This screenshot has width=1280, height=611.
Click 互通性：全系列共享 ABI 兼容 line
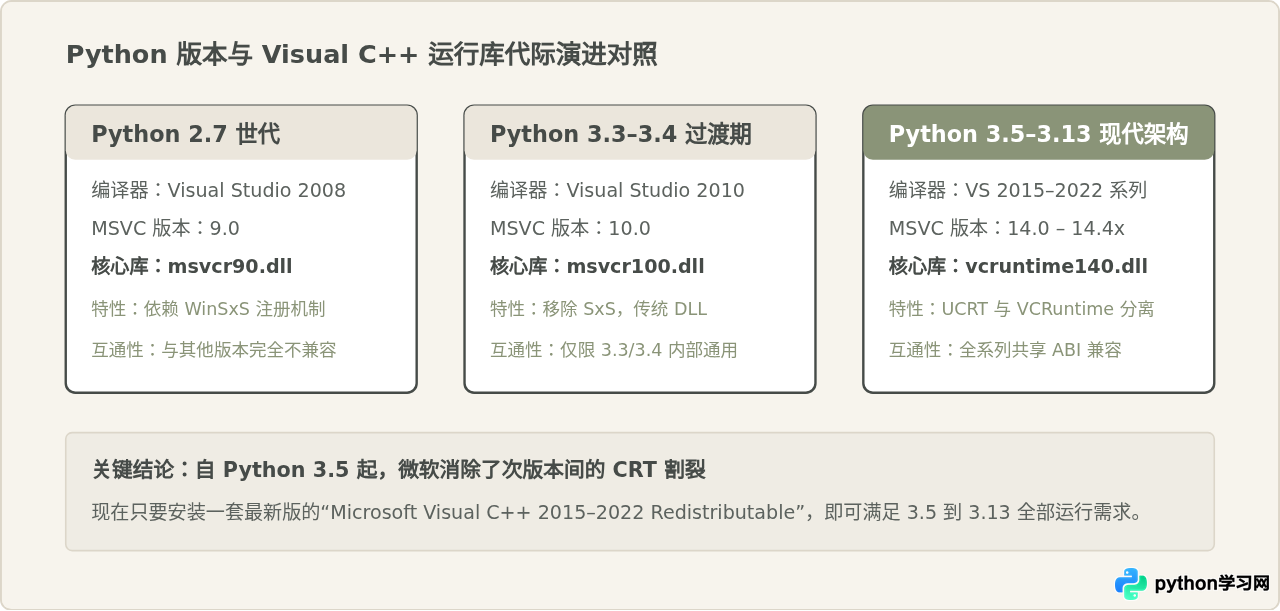[x=1005, y=350]
